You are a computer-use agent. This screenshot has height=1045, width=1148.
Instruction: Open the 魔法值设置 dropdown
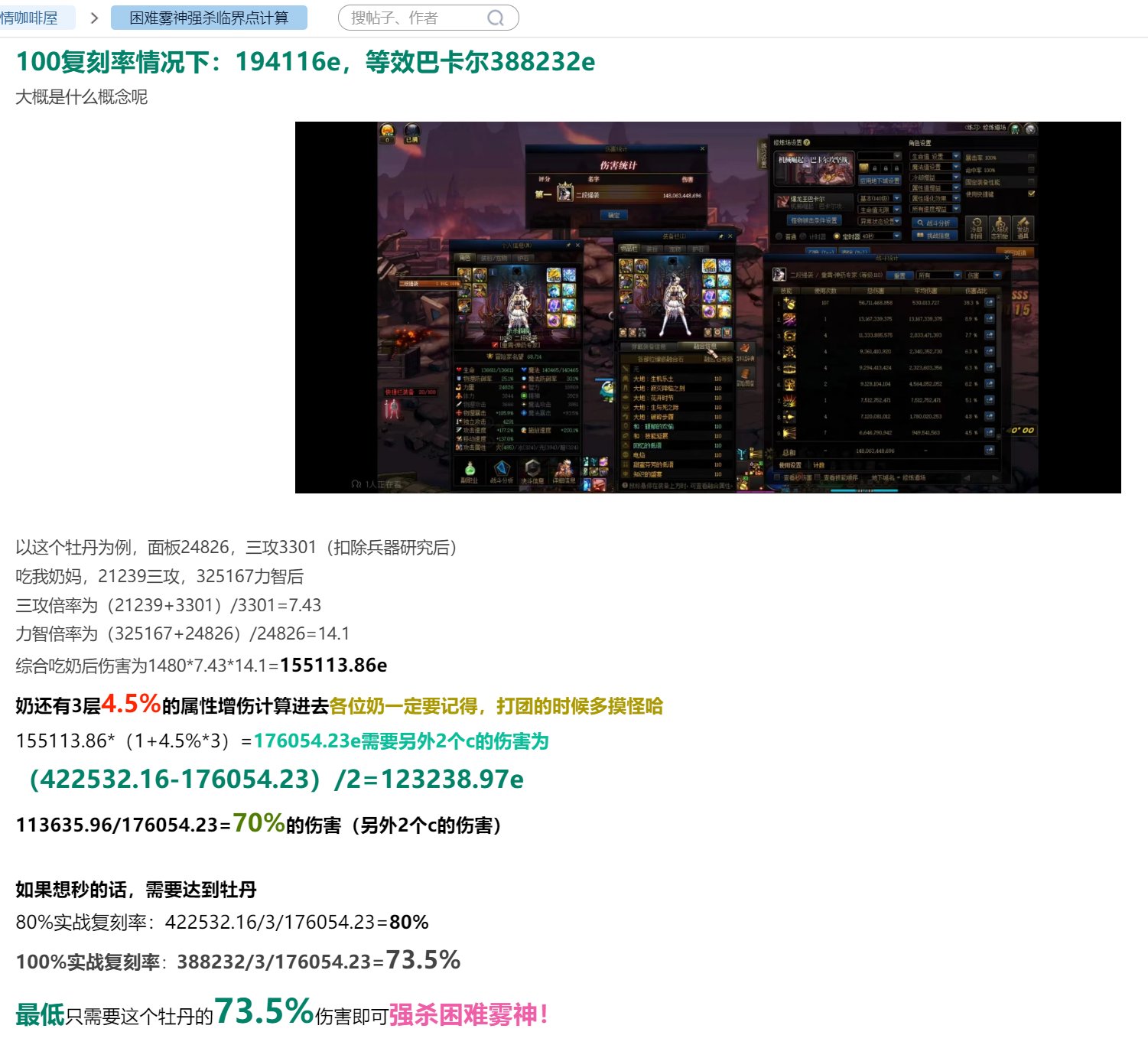935,167
